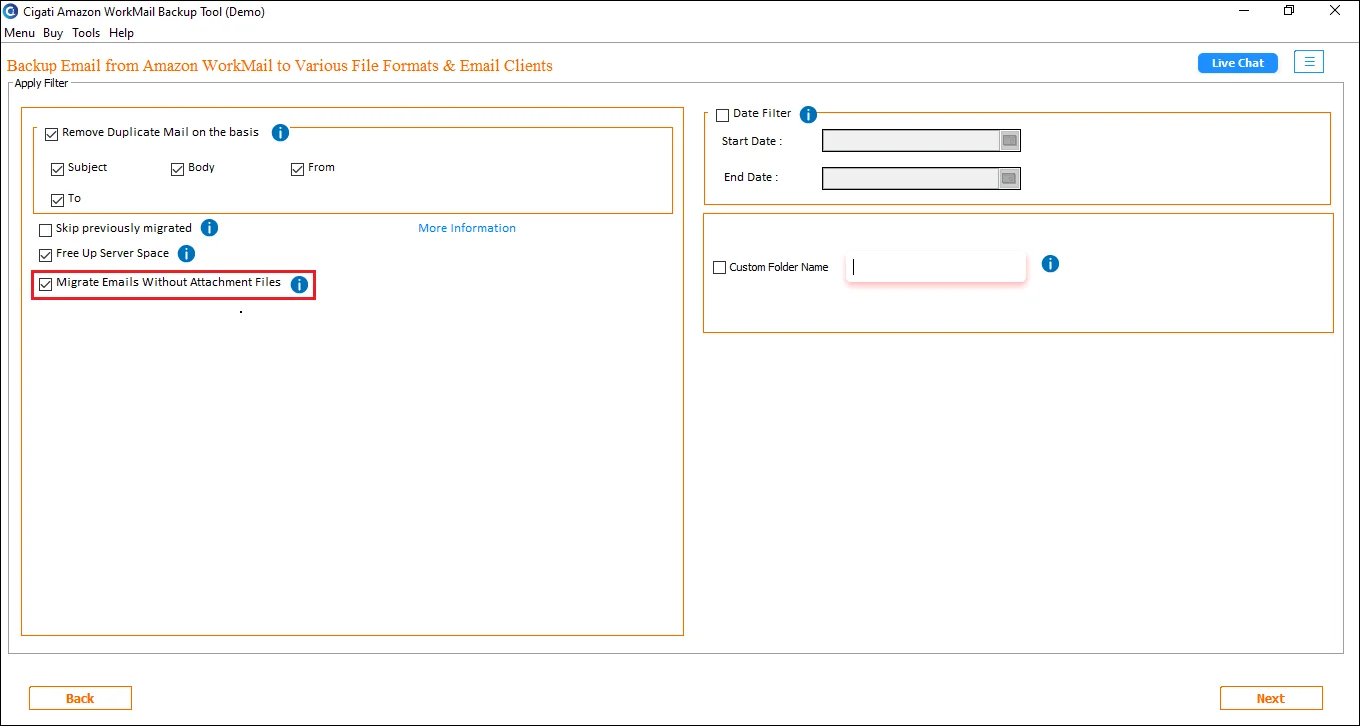Enable Custom Folder Name checkbox

(720, 268)
